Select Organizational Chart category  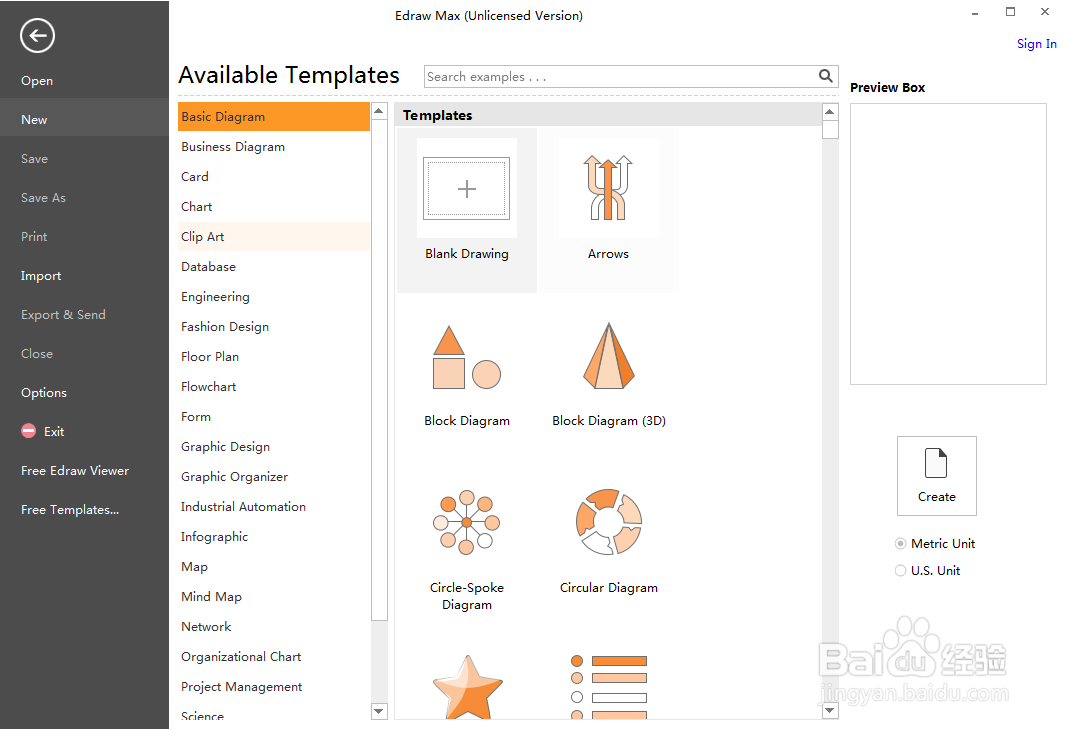[x=274, y=657]
